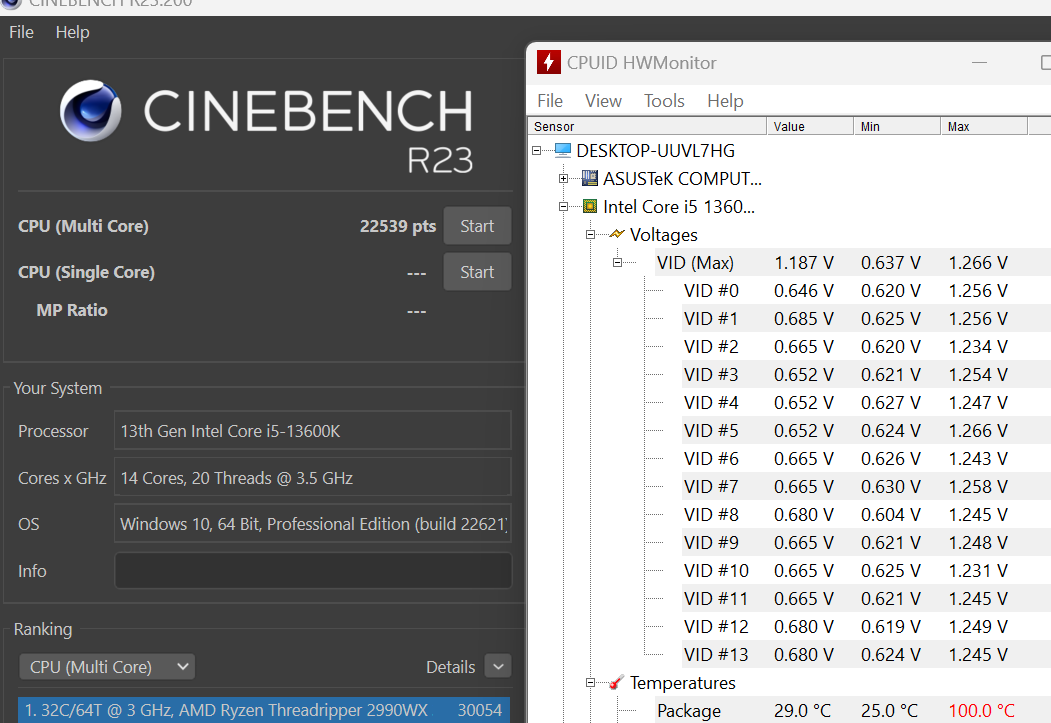This screenshot has height=723, width=1051.
Task: Click the Cores x GHz field
Action: (x=313, y=477)
